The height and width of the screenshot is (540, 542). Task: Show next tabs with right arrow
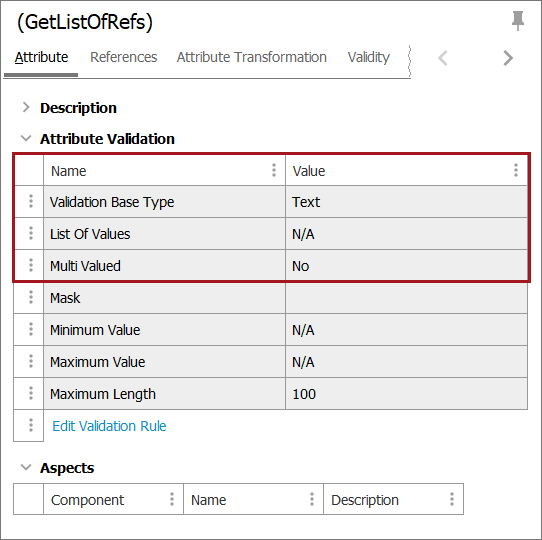pyautogui.click(x=508, y=58)
